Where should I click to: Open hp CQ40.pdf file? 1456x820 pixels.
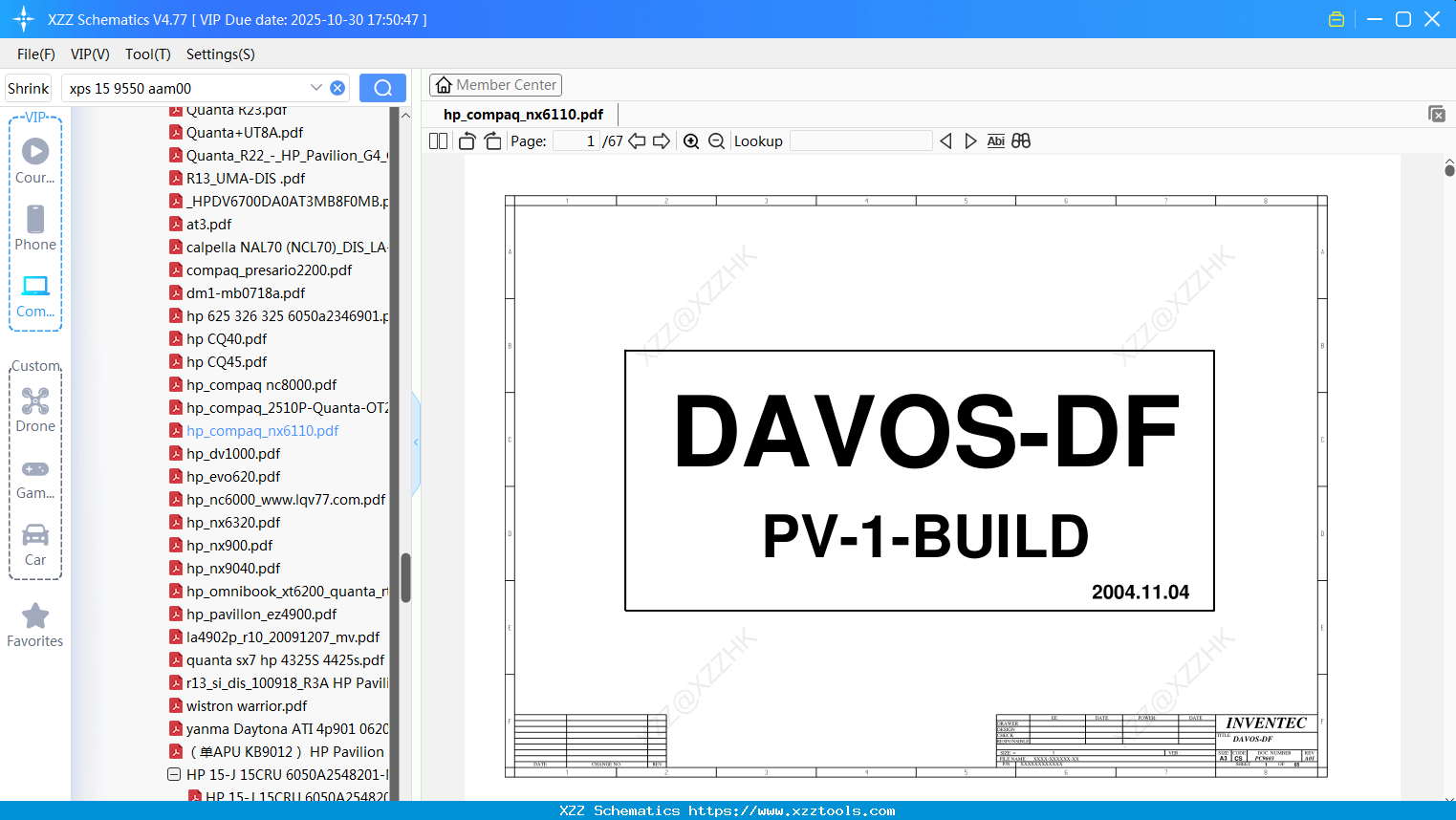[x=227, y=339]
